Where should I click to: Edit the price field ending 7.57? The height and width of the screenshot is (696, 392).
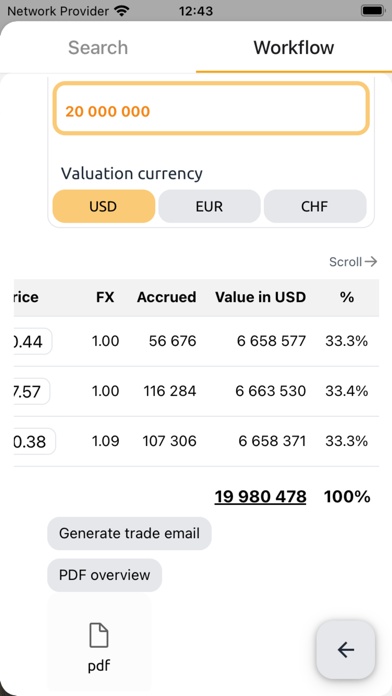pyautogui.click(x=32, y=391)
